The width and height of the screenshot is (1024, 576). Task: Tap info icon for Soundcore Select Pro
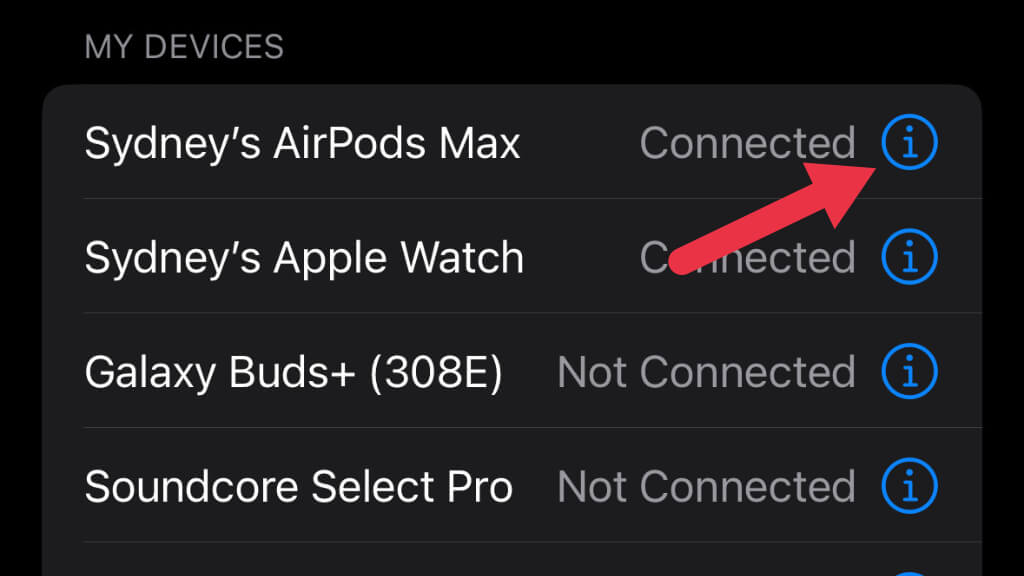pos(909,486)
